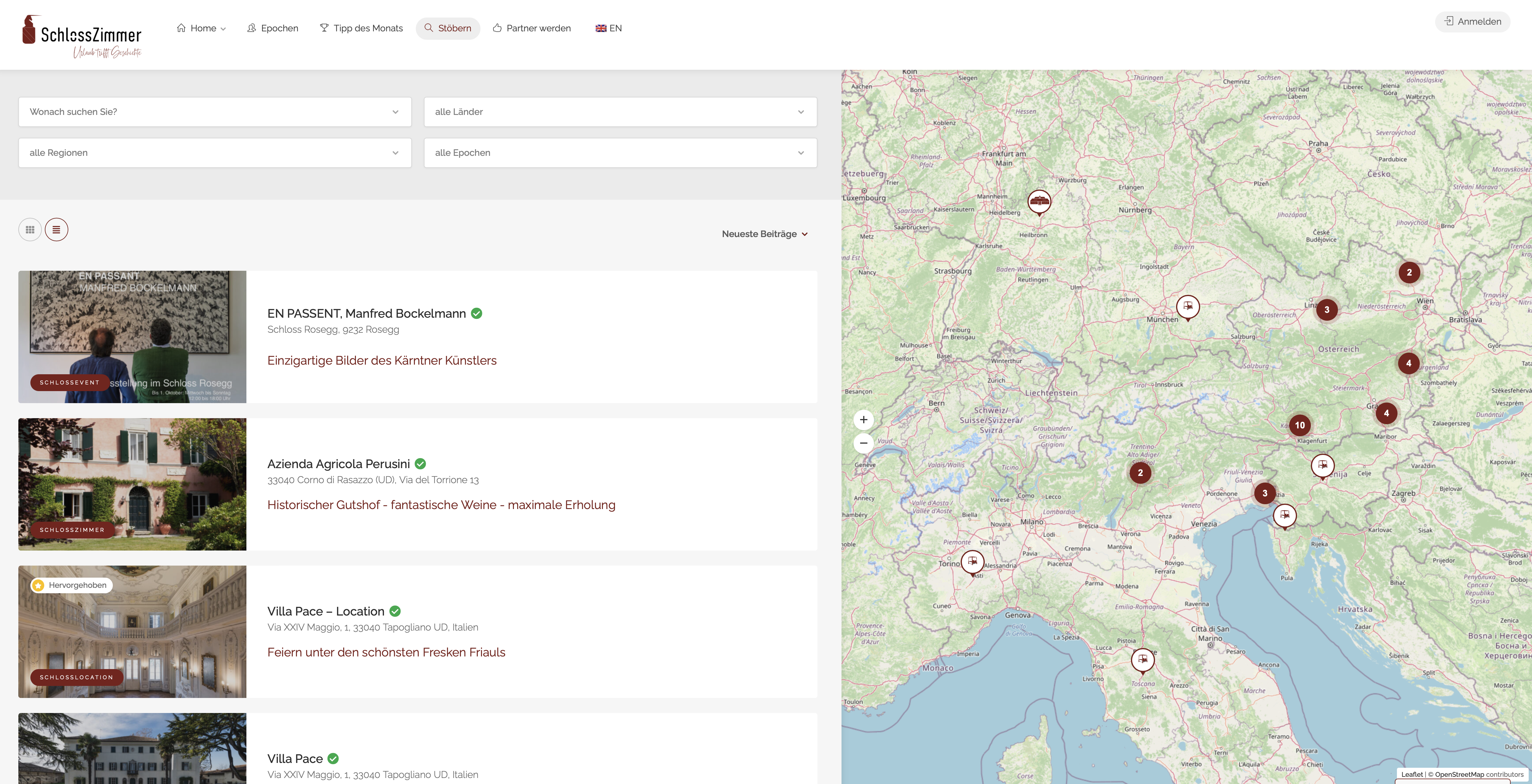Open cluster 10 near Klagenfurt
1532x784 pixels.
click(1300, 425)
